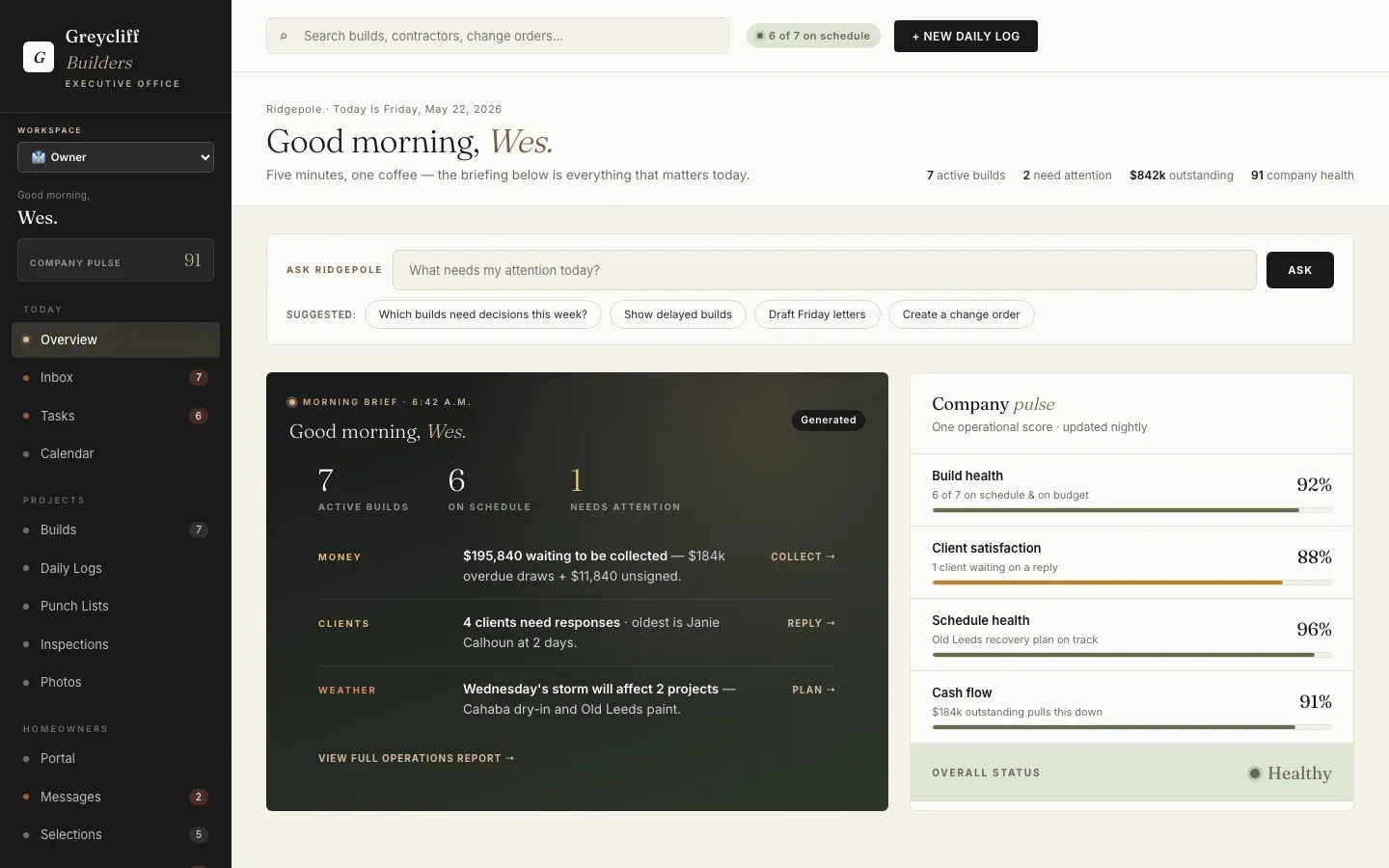Open the Inspections page

(x=116, y=644)
